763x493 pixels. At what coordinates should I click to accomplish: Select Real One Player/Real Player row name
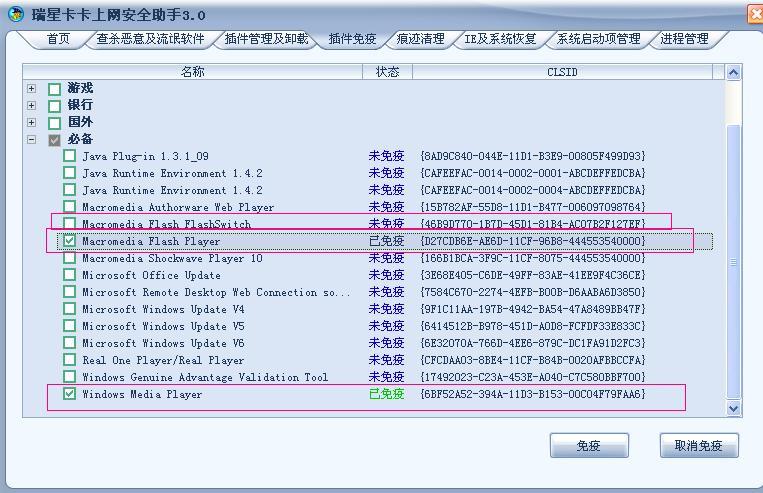[x=163, y=360]
